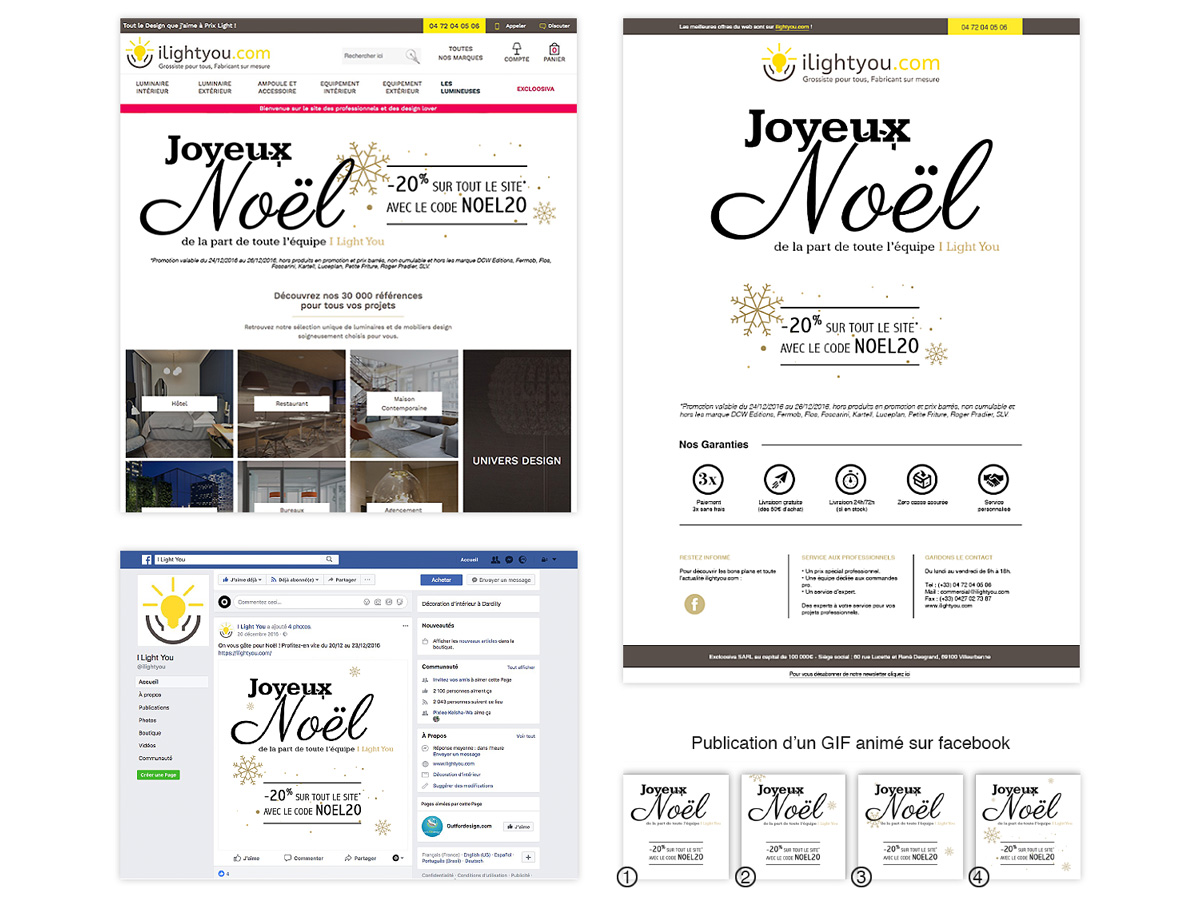Click the Maison Contemporaine thumbnail
The height and width of the screenshot is (900, 1200).
point(404,403)
